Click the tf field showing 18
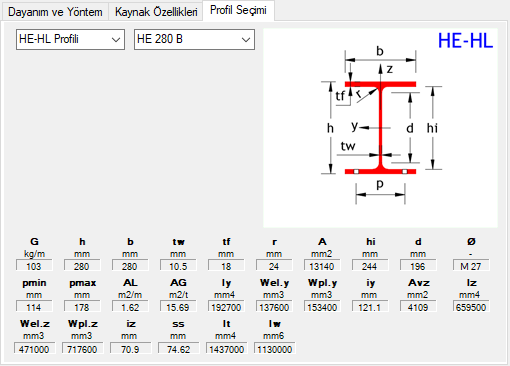Viewport: 510px width, 366px height. pyautogui.click(x=226, y=266)
